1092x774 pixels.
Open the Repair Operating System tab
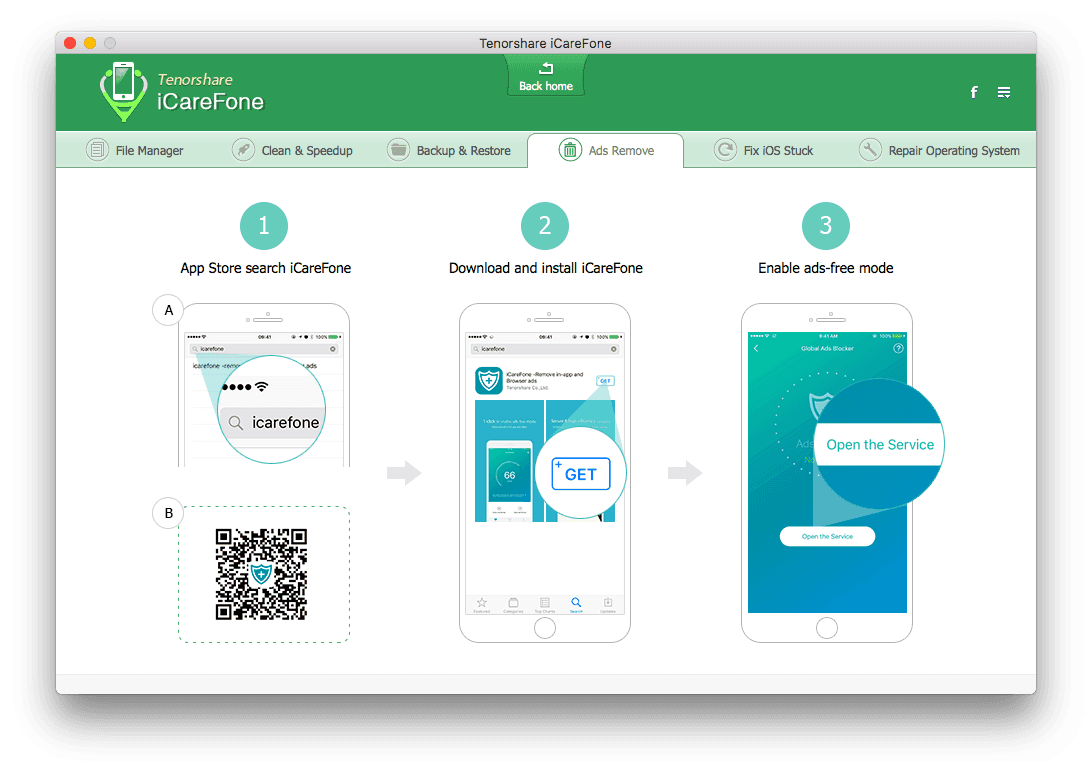pyautogui.click(x=939, y=150)
